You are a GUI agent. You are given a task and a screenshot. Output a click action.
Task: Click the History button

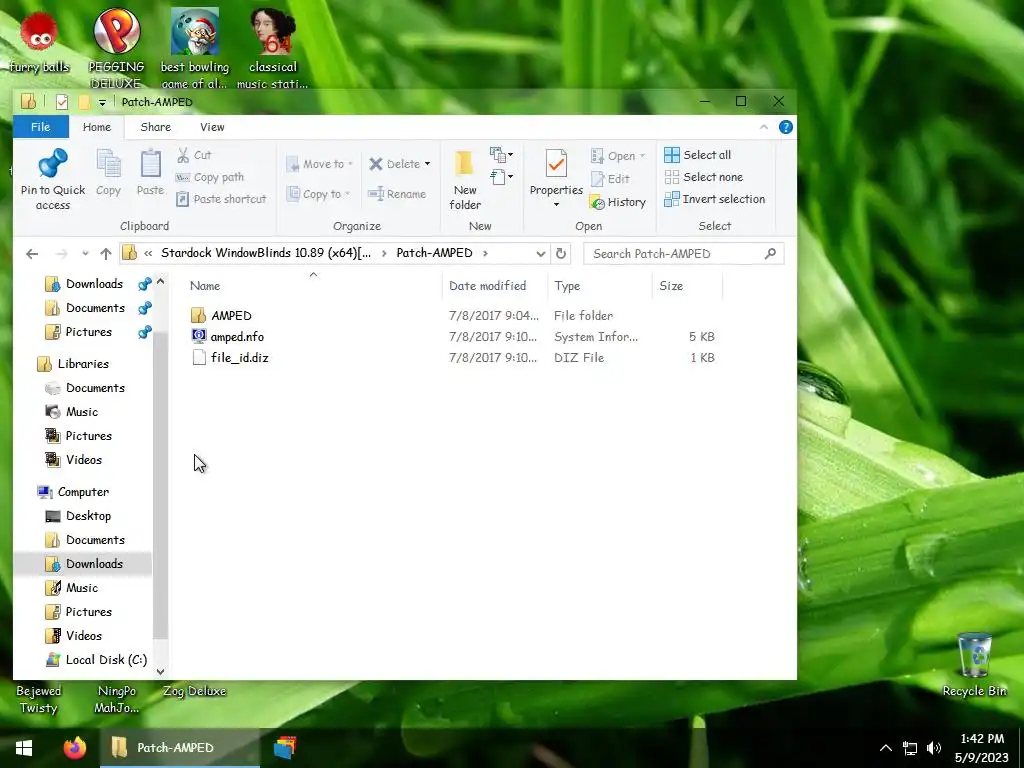click(618, 202)
